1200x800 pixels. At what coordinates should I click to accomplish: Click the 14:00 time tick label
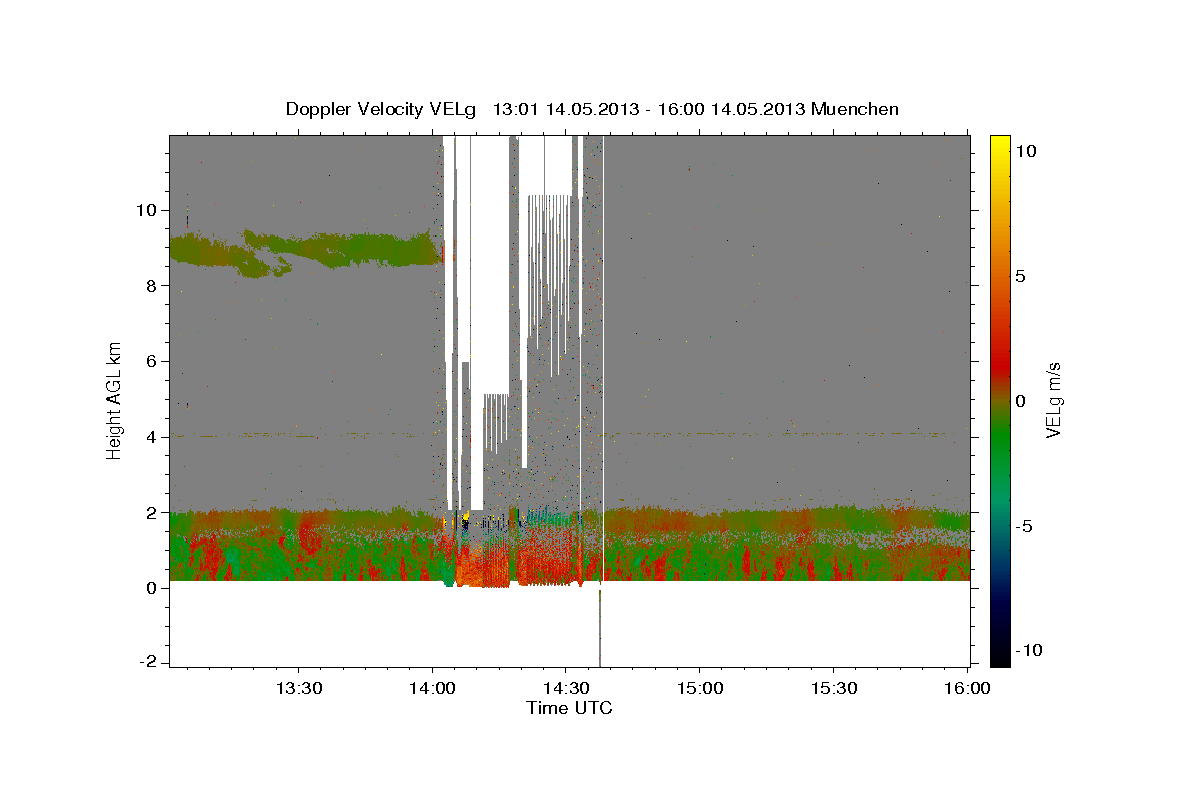point(432,689)
